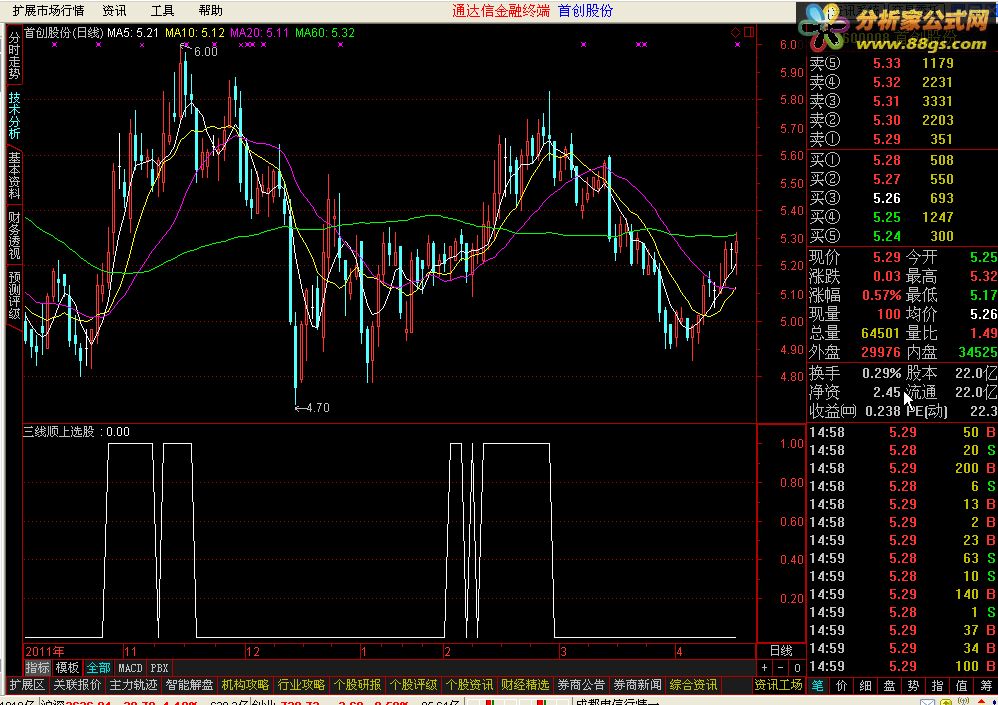Click the 首创股份(日线) chart title
Screen dimensions: 998x705
(x=64, y=32)
